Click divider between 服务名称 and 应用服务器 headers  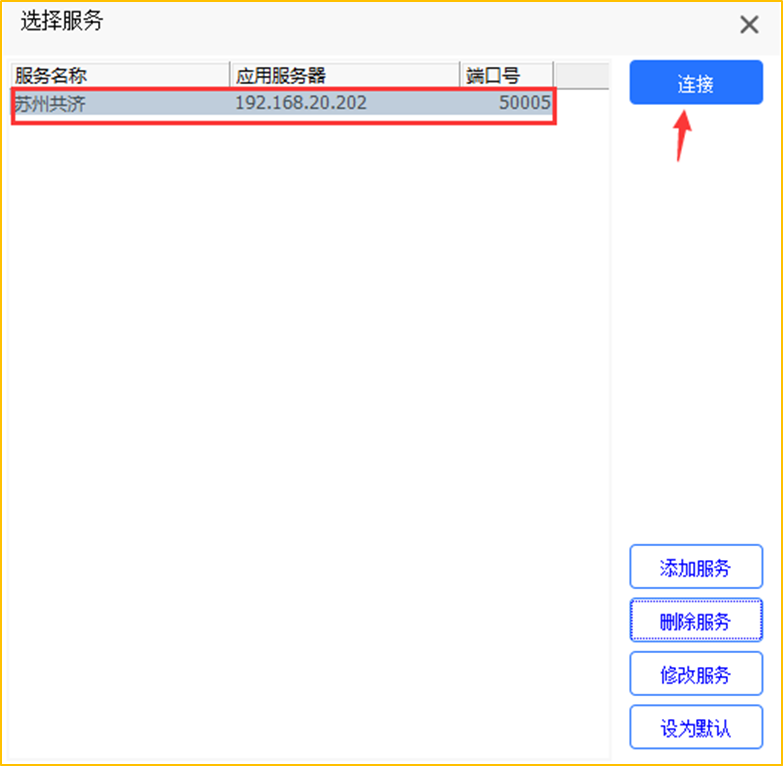(x=230, y=75)
